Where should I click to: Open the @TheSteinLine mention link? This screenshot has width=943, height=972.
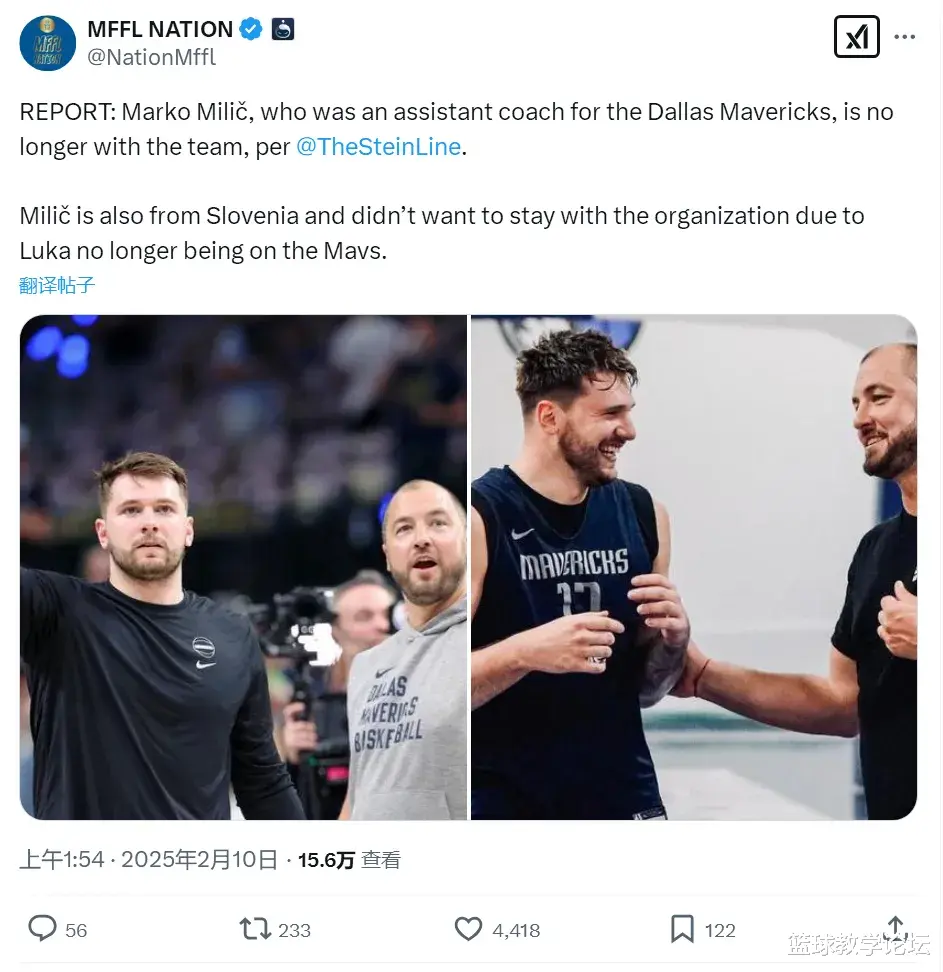[x=379, y=147]
